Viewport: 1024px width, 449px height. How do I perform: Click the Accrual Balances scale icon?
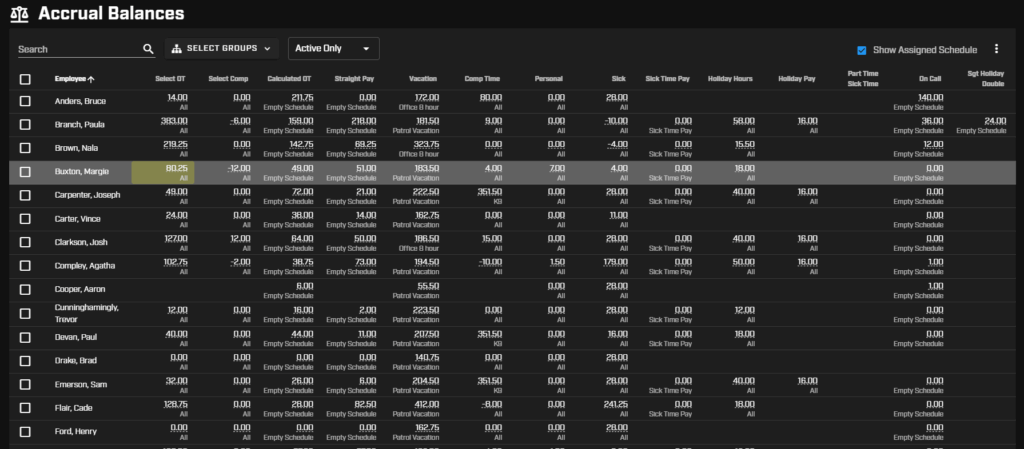pos(20,14)
